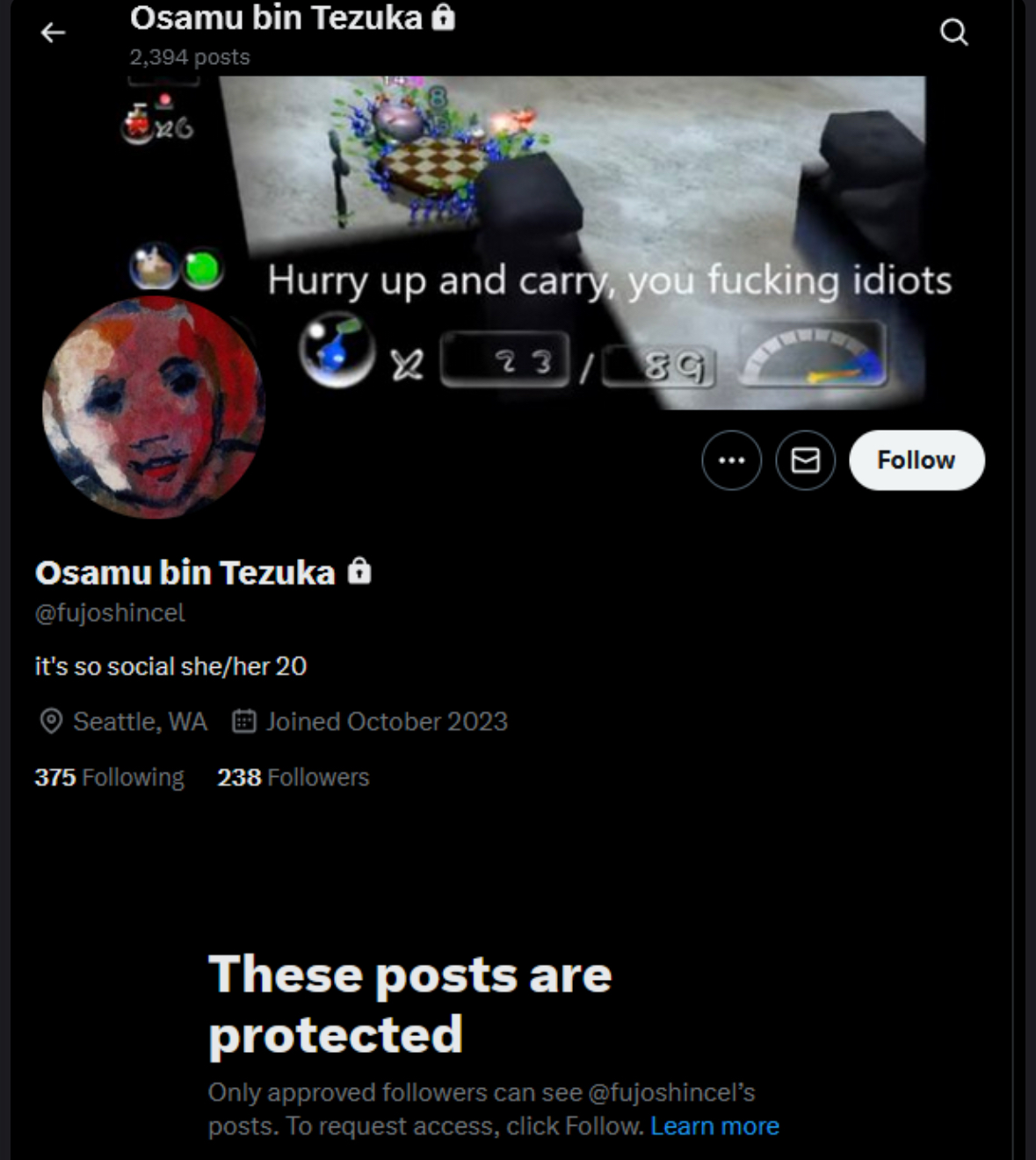The height and width of the screenshot is (1160, 1036).
Task: Open the 238 Followers list
Action: click(293, 777)
